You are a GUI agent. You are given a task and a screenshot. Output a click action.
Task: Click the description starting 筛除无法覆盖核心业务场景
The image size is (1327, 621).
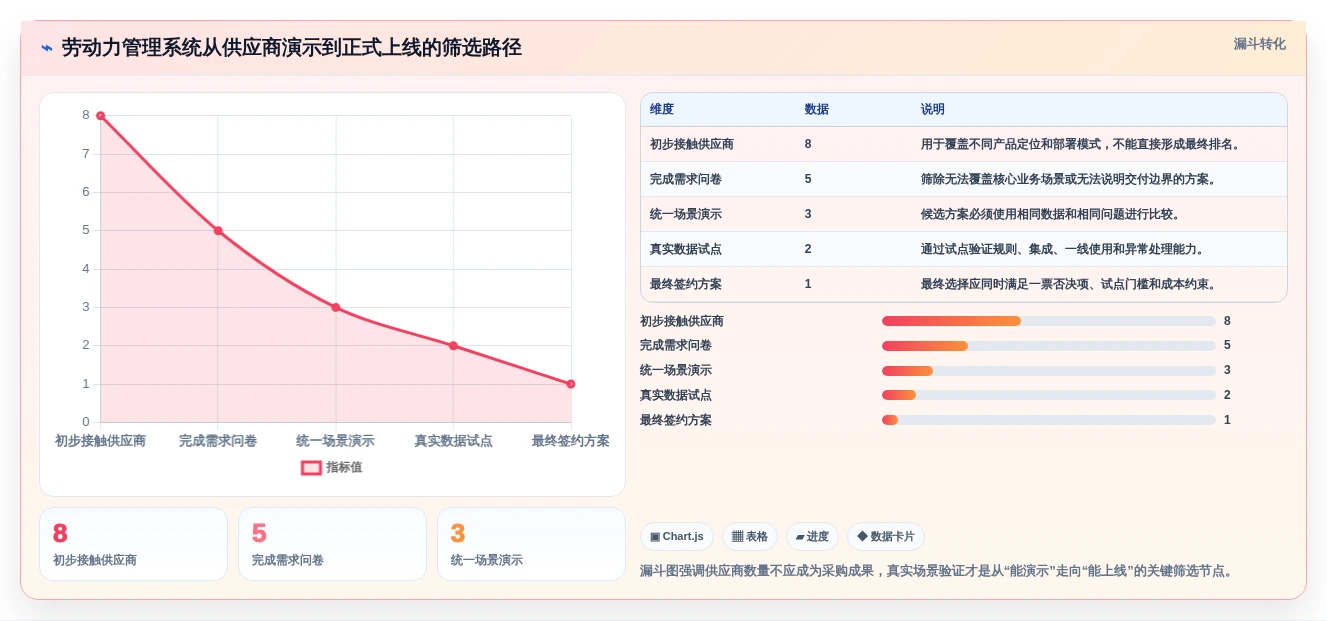pyautogui.click(x=1070, y=179)
